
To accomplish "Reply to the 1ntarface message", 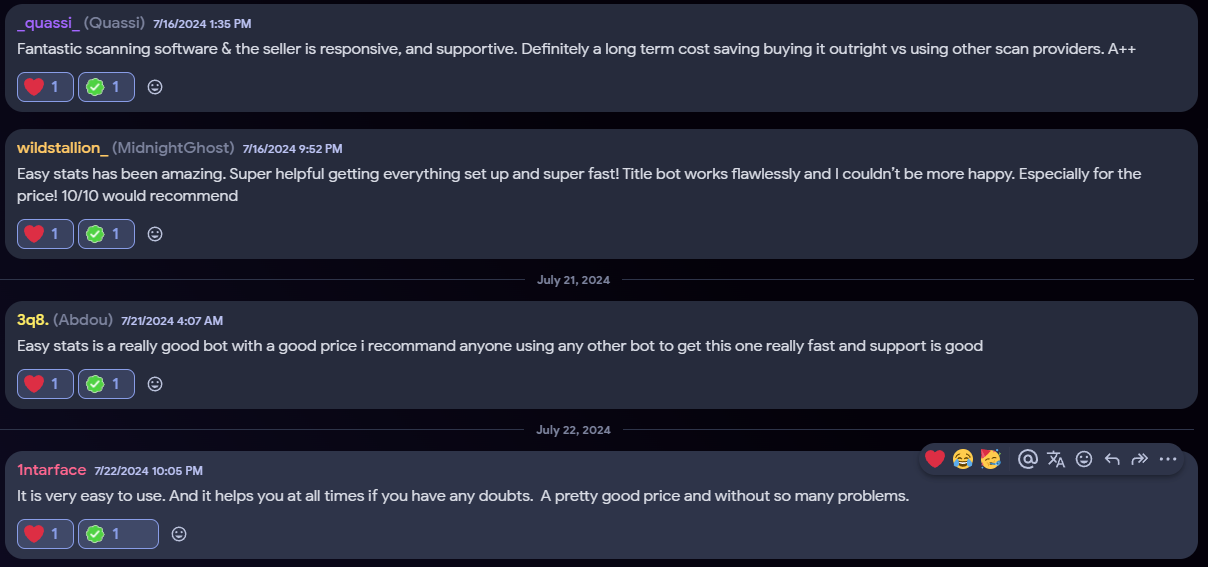I will [x=1112, y=459].
